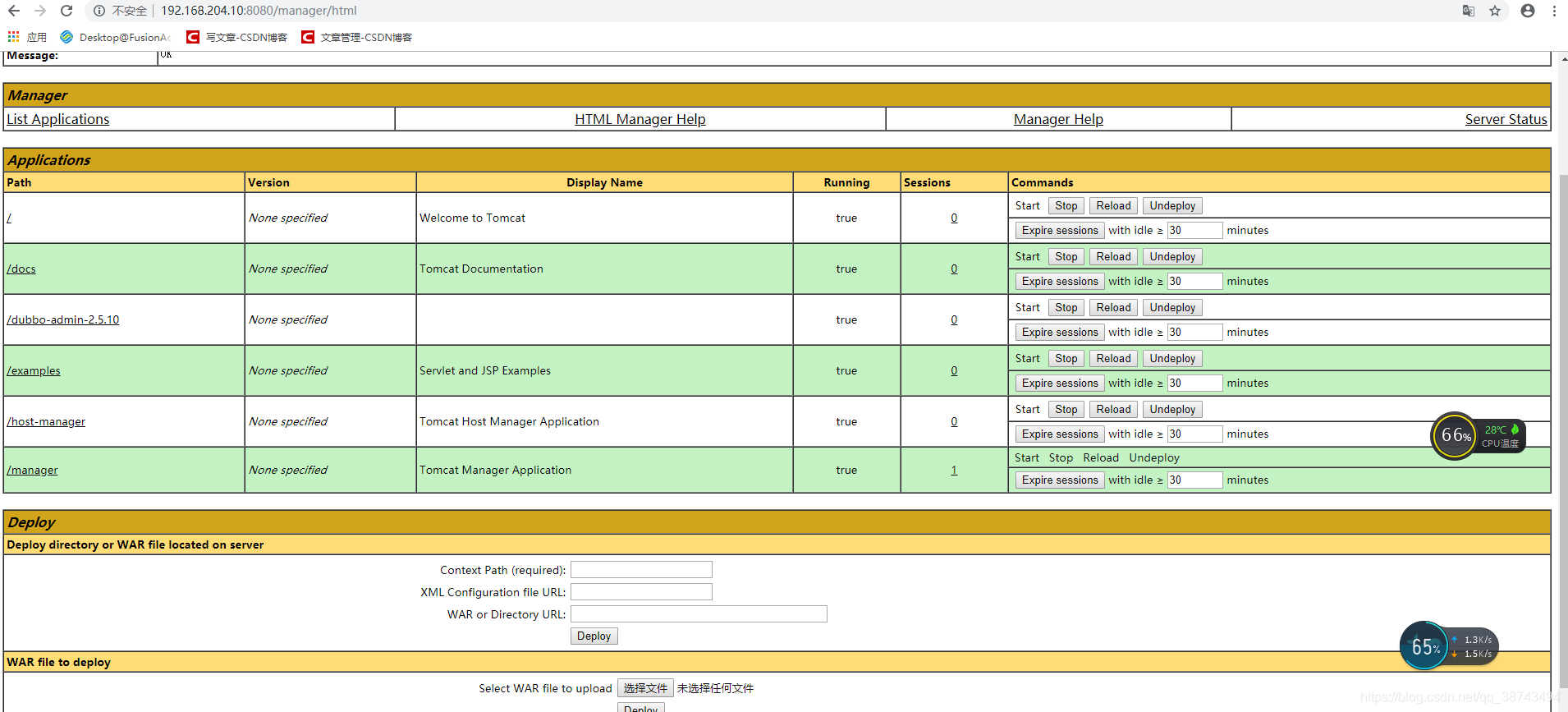Click the site info not-secure icon
The height and width of the screenshot is (712, 1568).
point(99,11)
